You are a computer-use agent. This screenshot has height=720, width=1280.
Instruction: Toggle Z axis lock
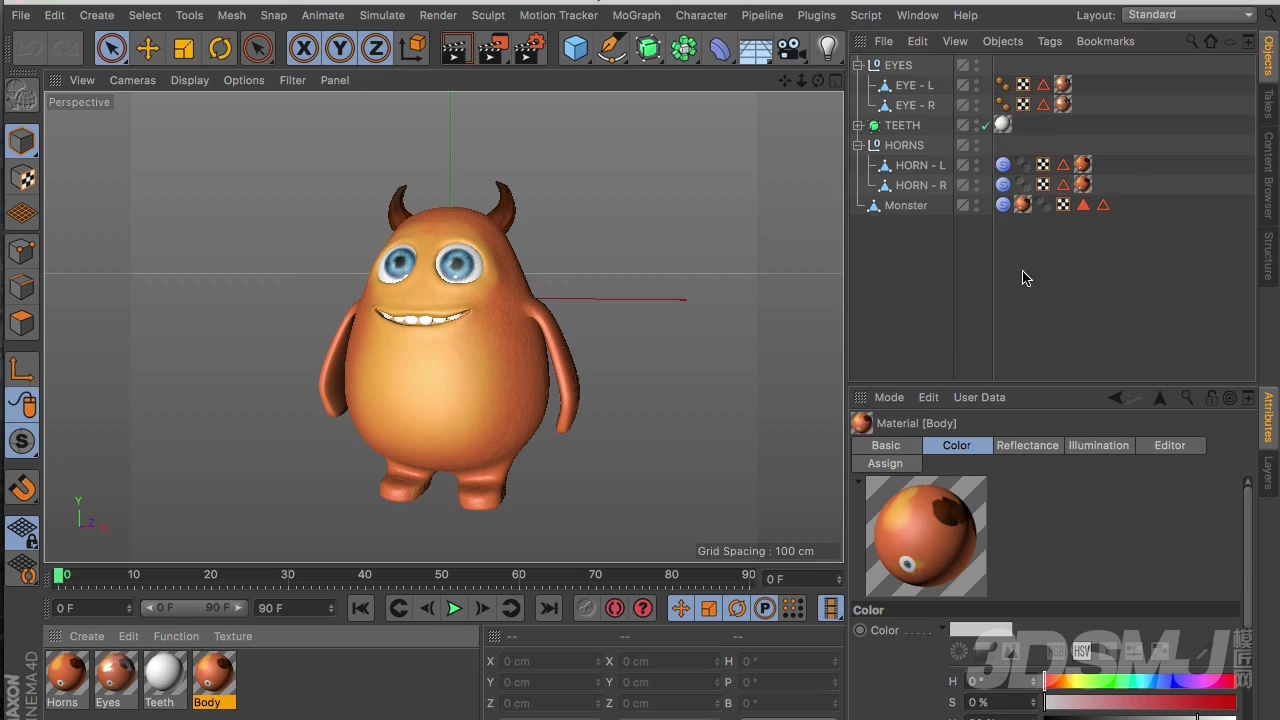[376, 48]
